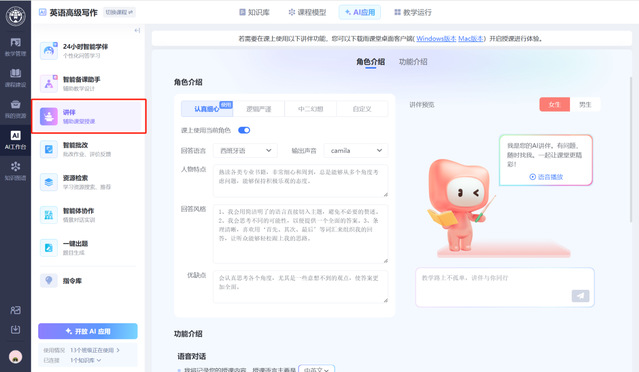Screen dimensions: 639x372
Task: Click the 人物特点 text area
Action: (x=301, y=181)
